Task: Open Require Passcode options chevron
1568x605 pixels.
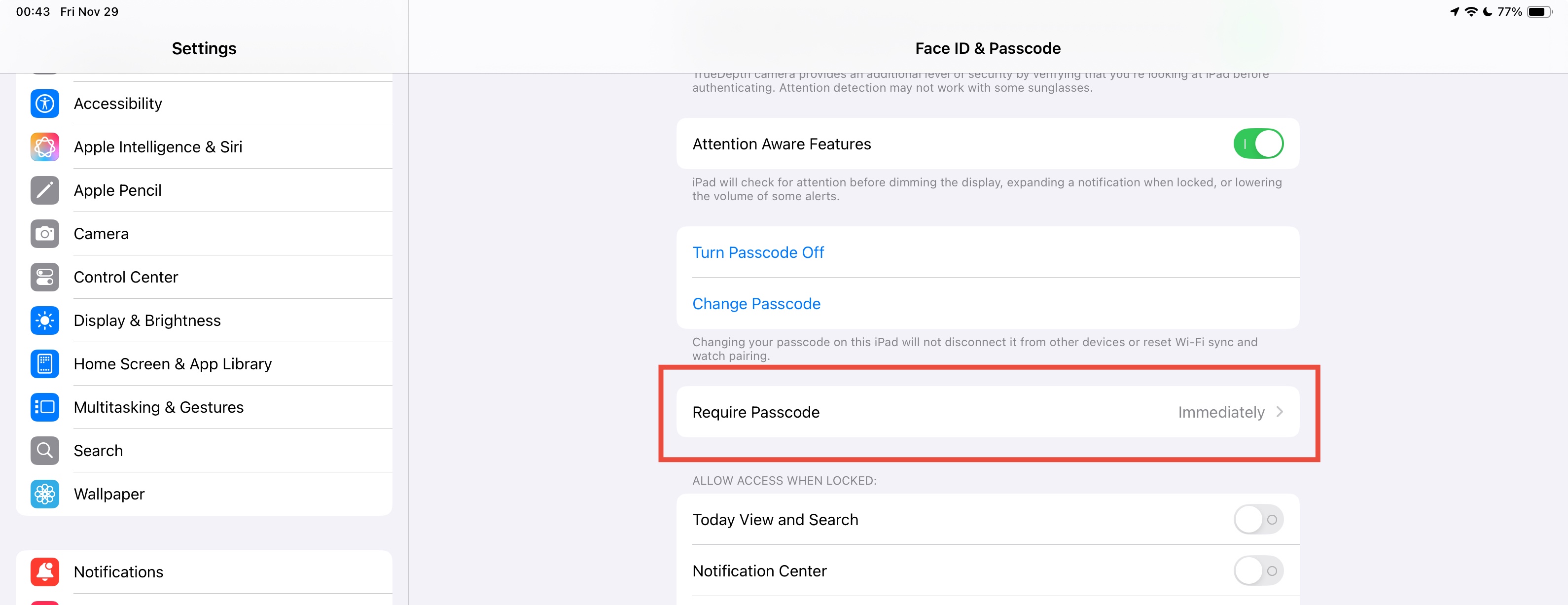Action: click(1280, 412)
